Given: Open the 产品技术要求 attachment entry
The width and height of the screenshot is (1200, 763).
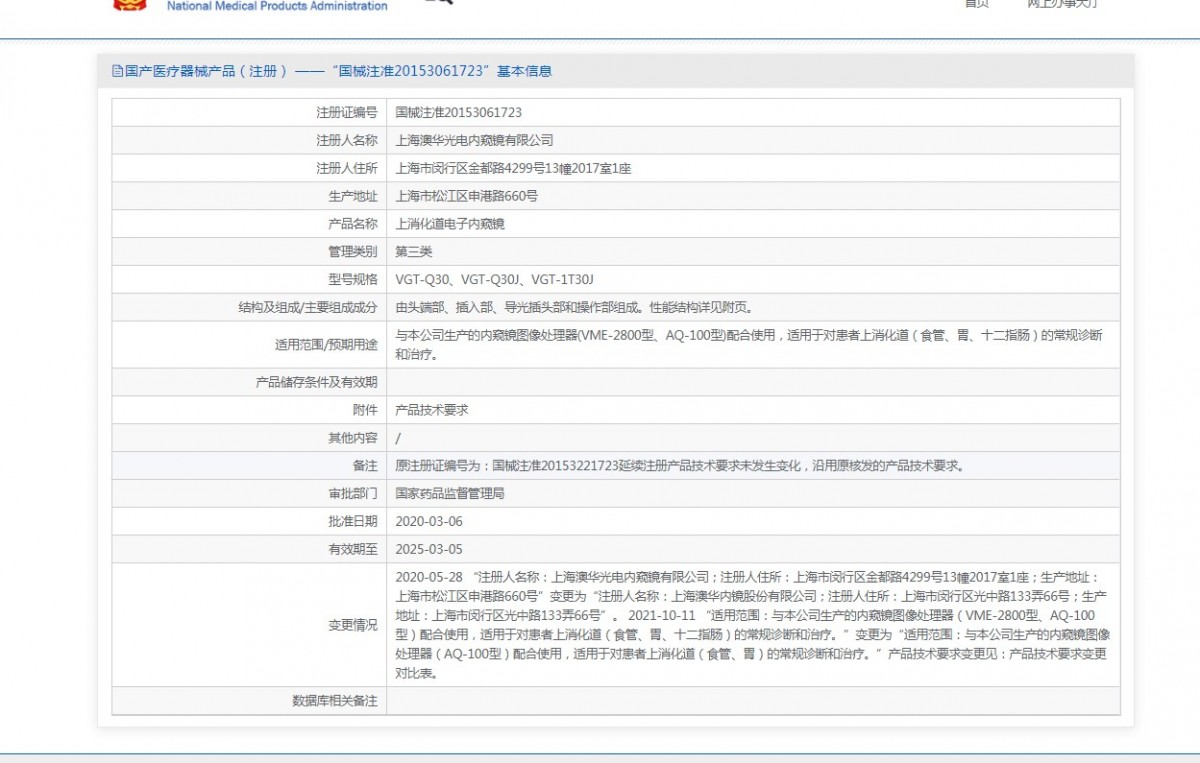Looking at the screenshot, I should [x=432, y=410].
